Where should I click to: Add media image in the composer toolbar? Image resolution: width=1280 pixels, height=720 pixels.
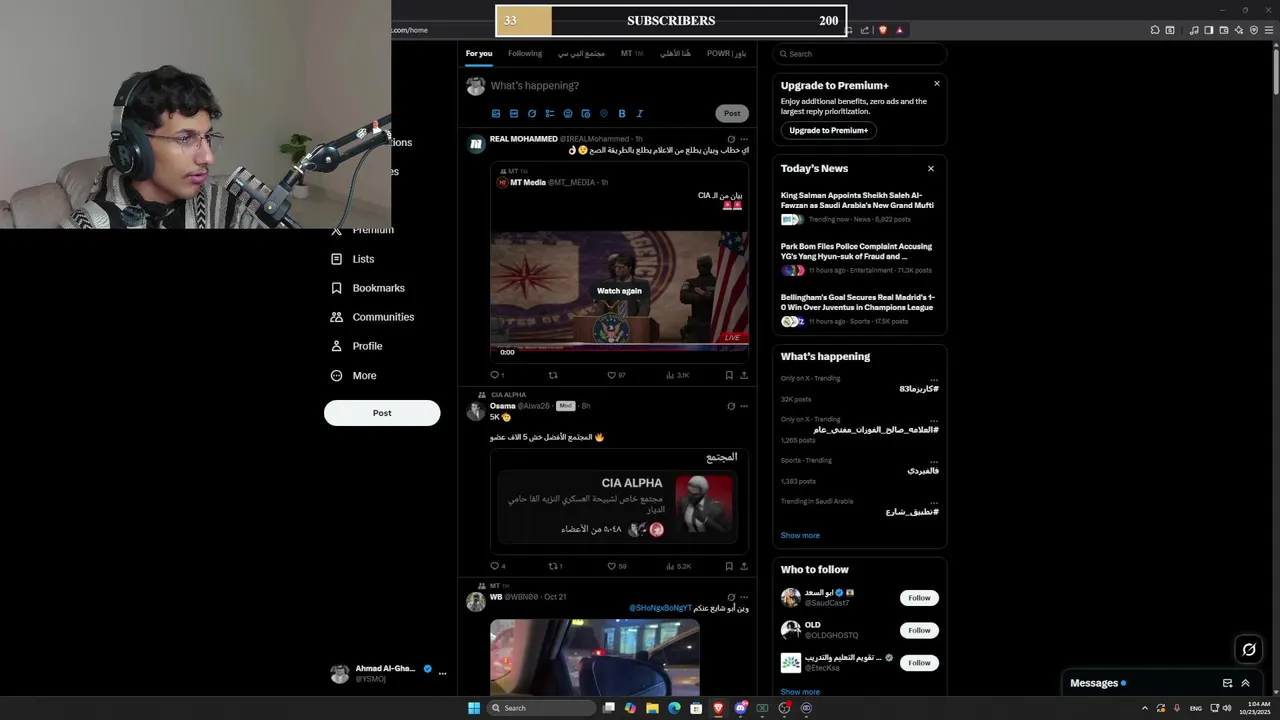496,114
